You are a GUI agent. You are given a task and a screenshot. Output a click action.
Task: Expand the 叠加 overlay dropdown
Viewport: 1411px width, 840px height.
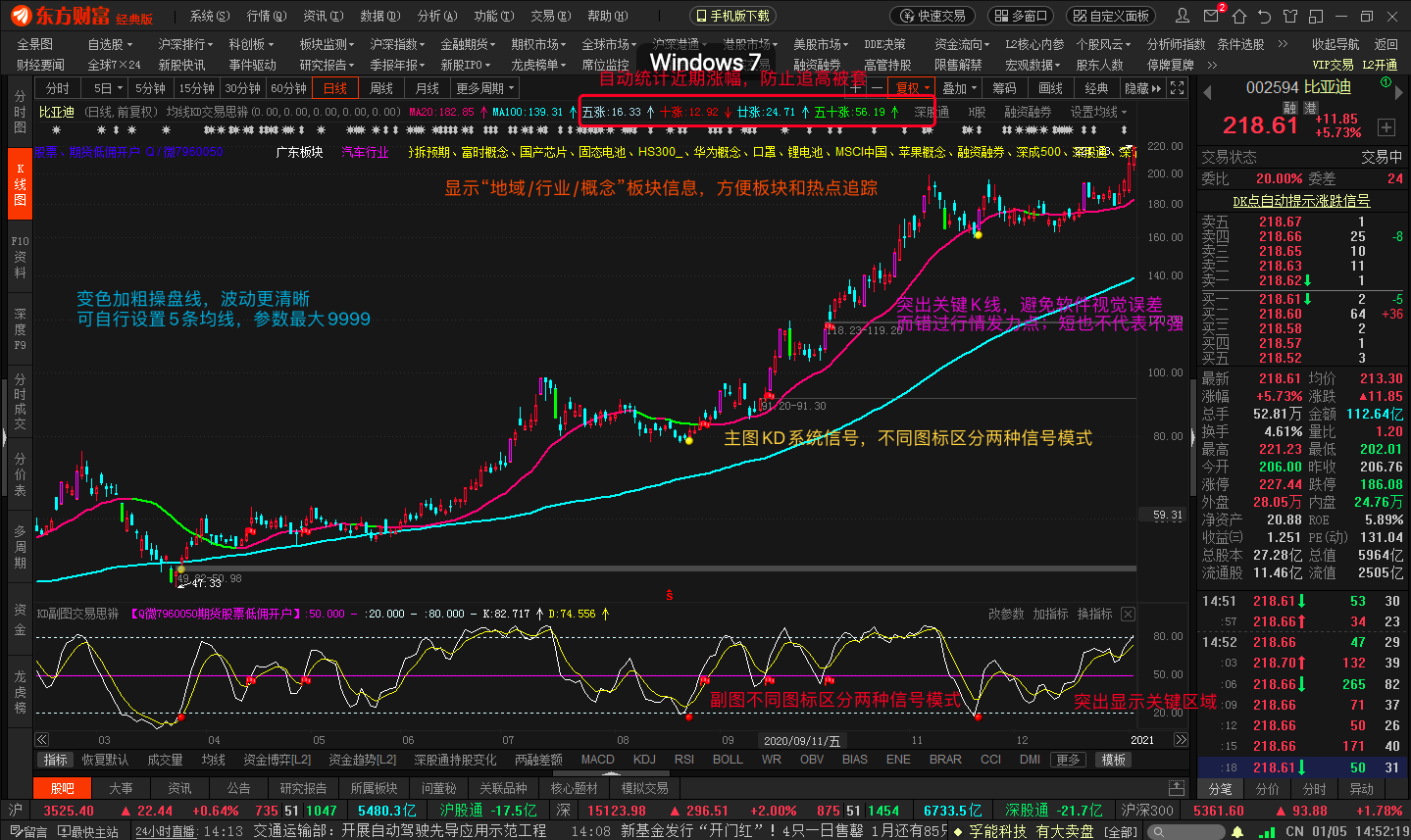[x=959, y=88]
